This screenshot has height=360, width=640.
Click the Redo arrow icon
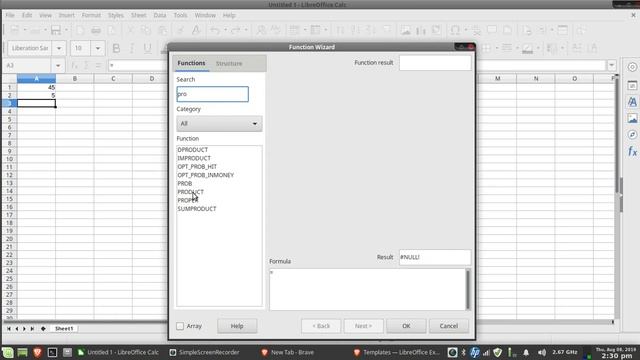(x=236, y=30)
